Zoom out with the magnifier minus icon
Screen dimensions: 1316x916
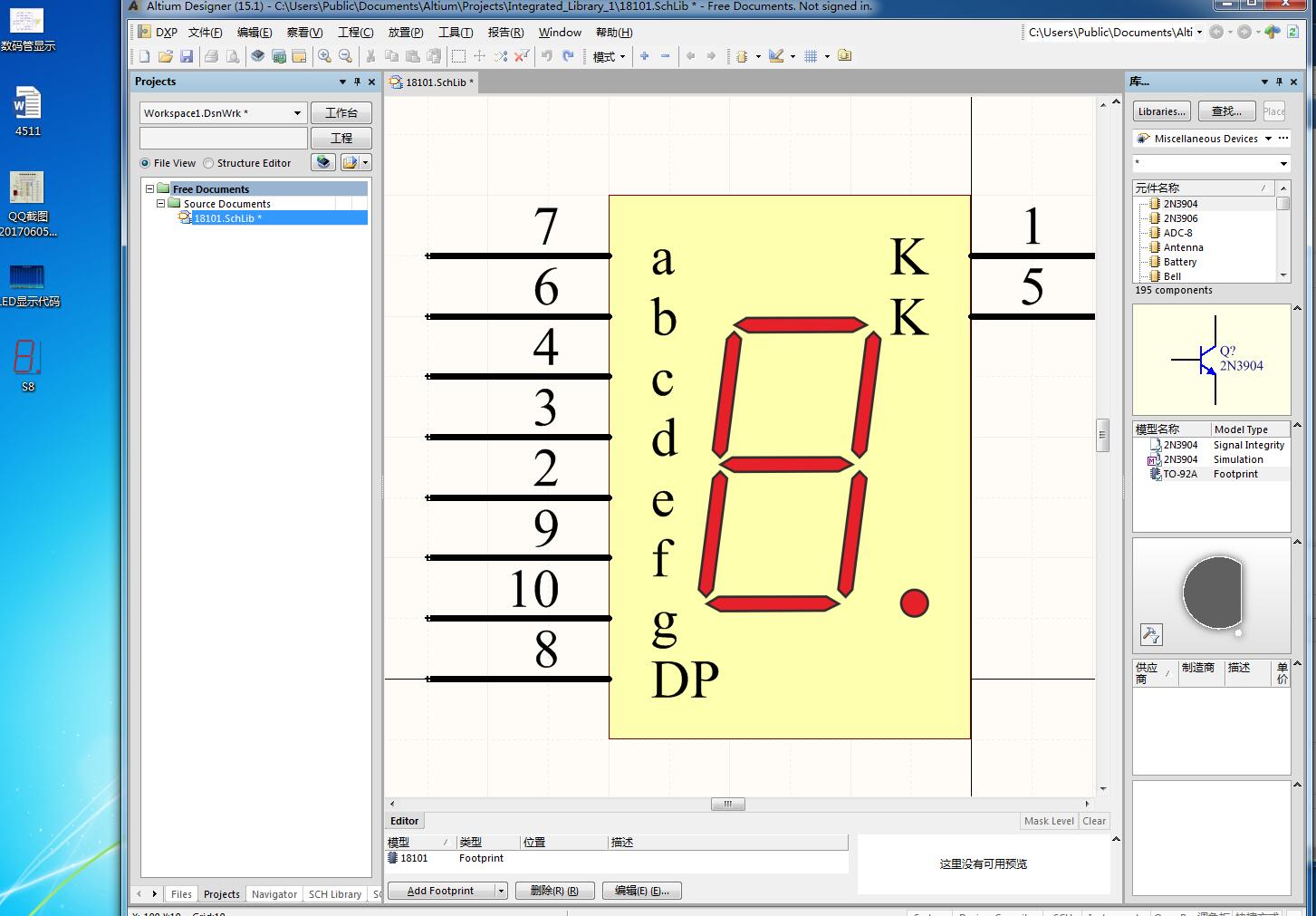tap(345, 56)
